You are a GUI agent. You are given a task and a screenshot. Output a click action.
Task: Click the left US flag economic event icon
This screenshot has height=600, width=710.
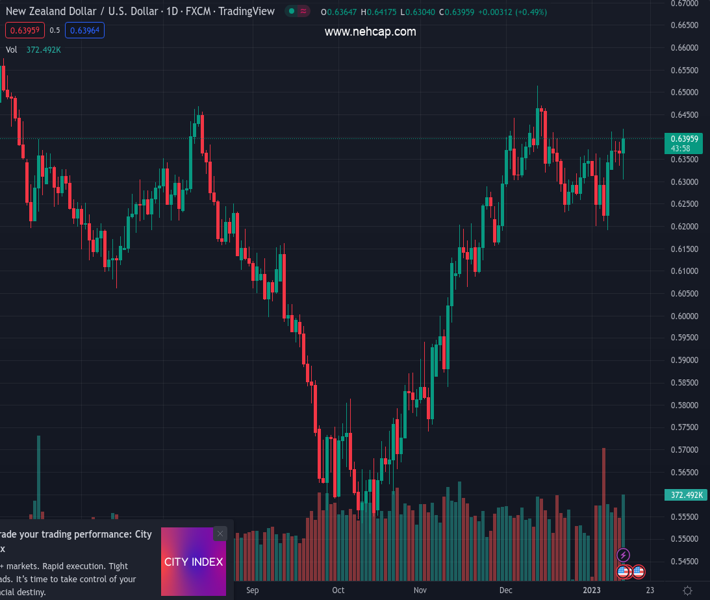click(x=623, y=572)
